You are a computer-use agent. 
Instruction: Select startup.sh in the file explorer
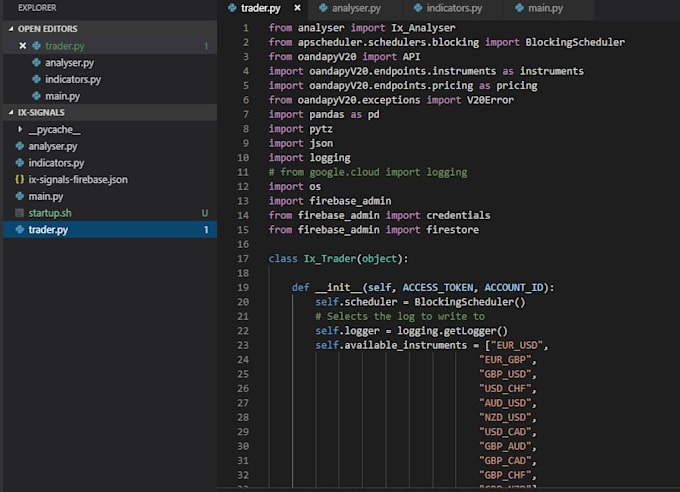(50, 213)
